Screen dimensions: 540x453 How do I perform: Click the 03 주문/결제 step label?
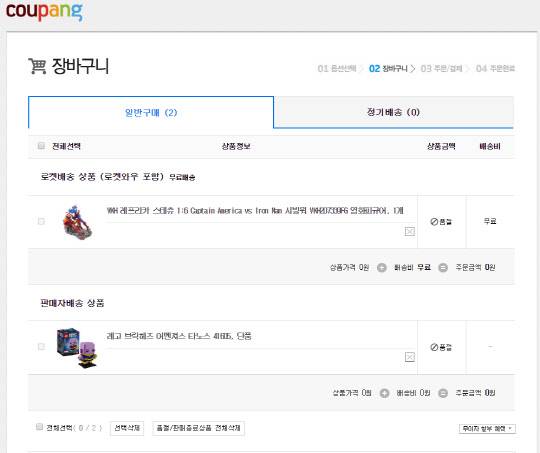click(x=441, y=69)
